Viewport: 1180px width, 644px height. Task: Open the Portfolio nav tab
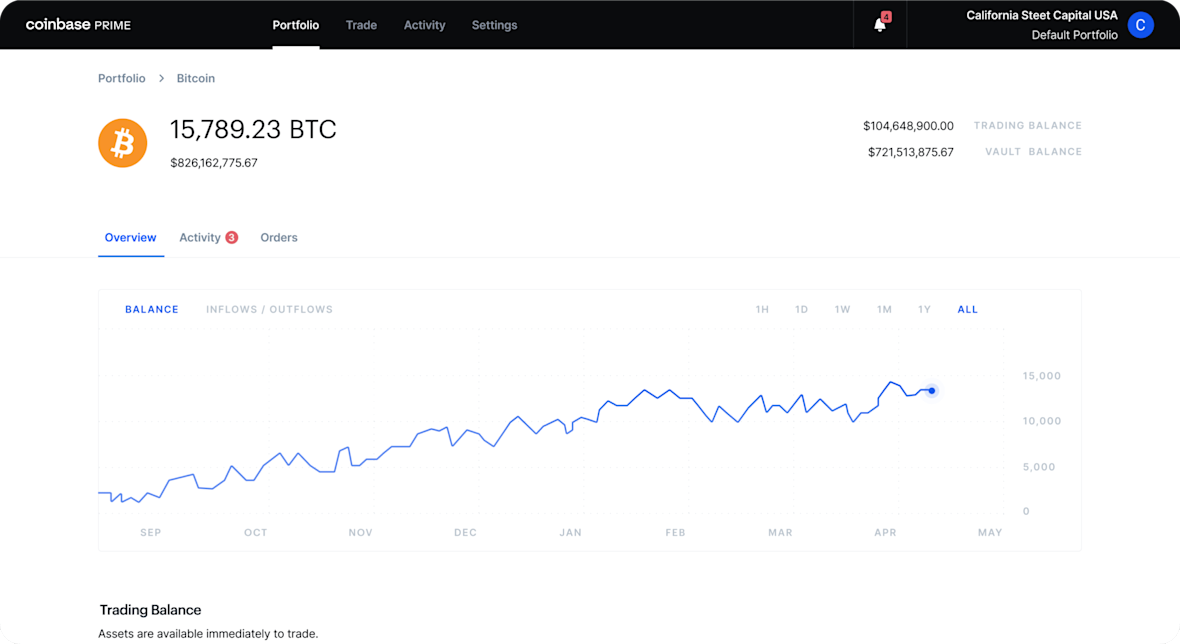click(296, 25)
